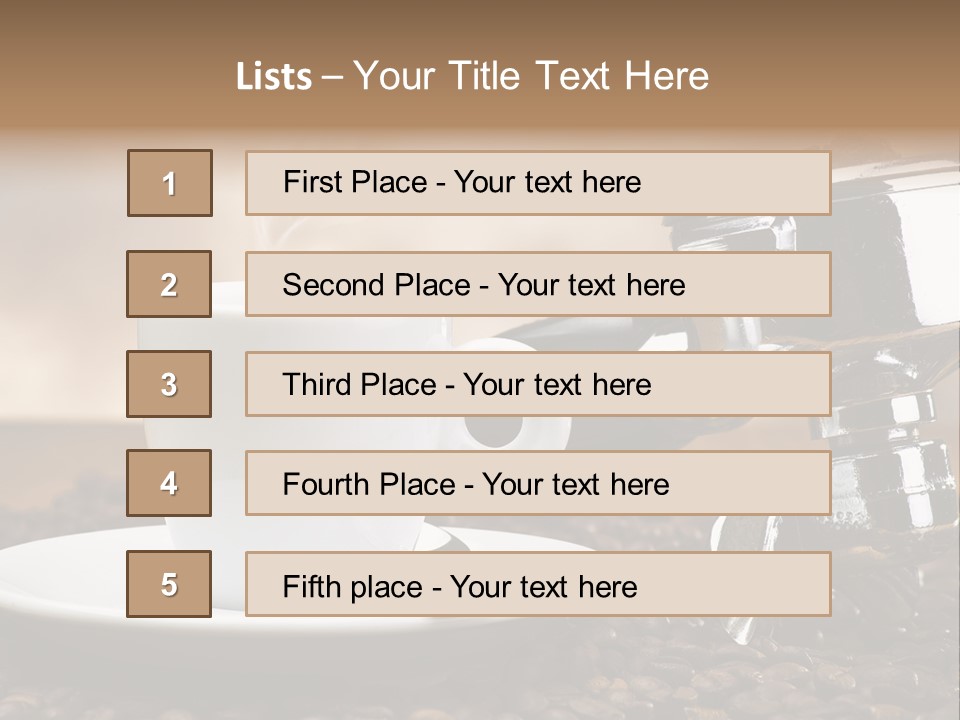960x720 pixels.
Task: Click the number 5 box
Action: coord(169,584)
